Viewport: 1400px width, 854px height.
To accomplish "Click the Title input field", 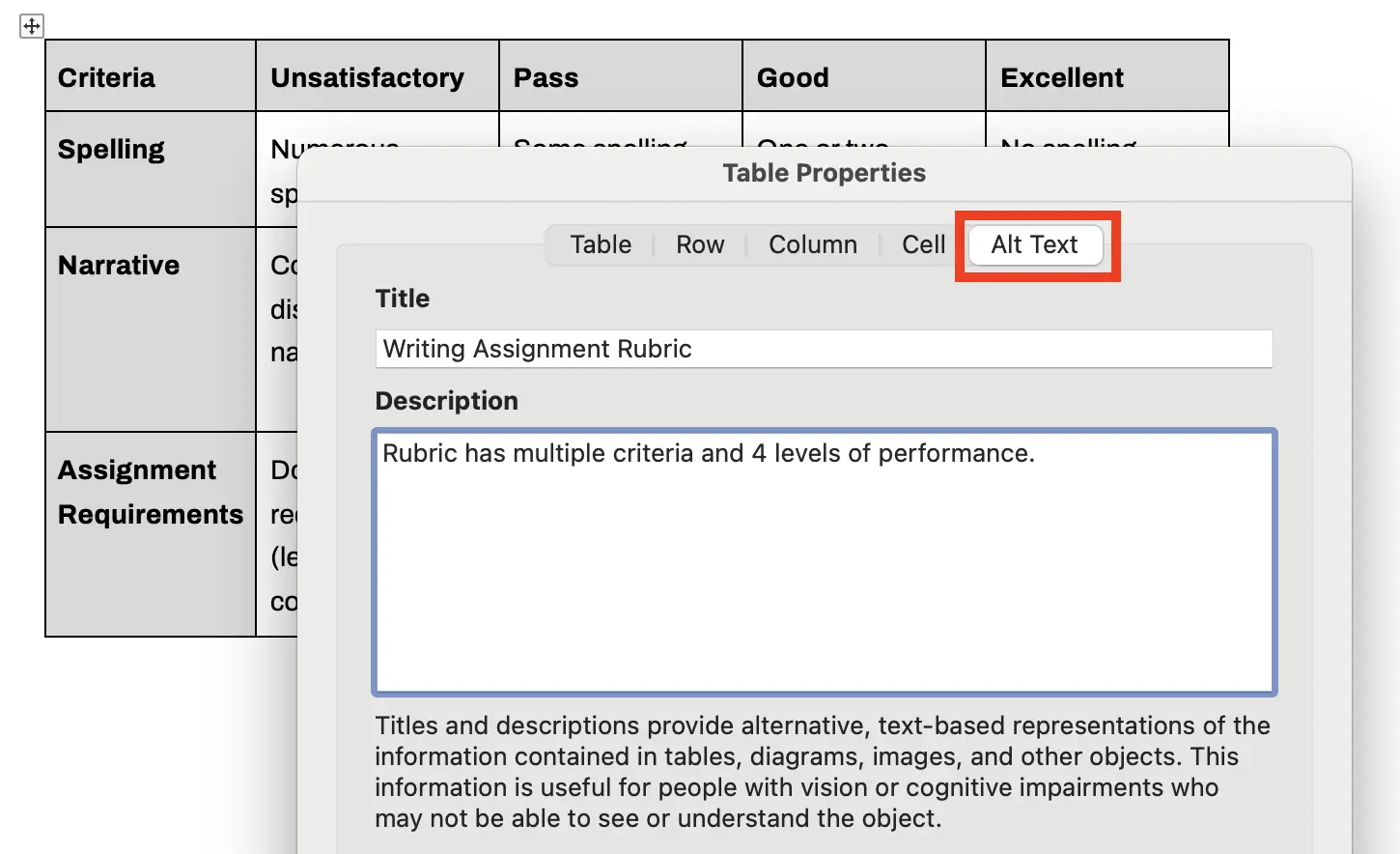I will 824,349.
